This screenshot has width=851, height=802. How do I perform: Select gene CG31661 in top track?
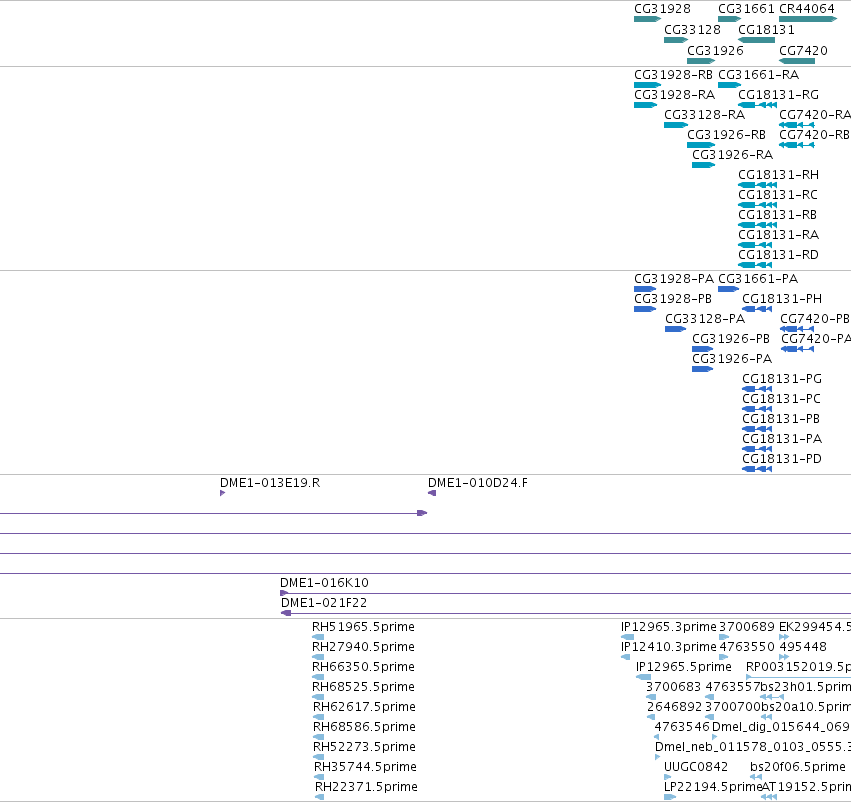[729, 19]
